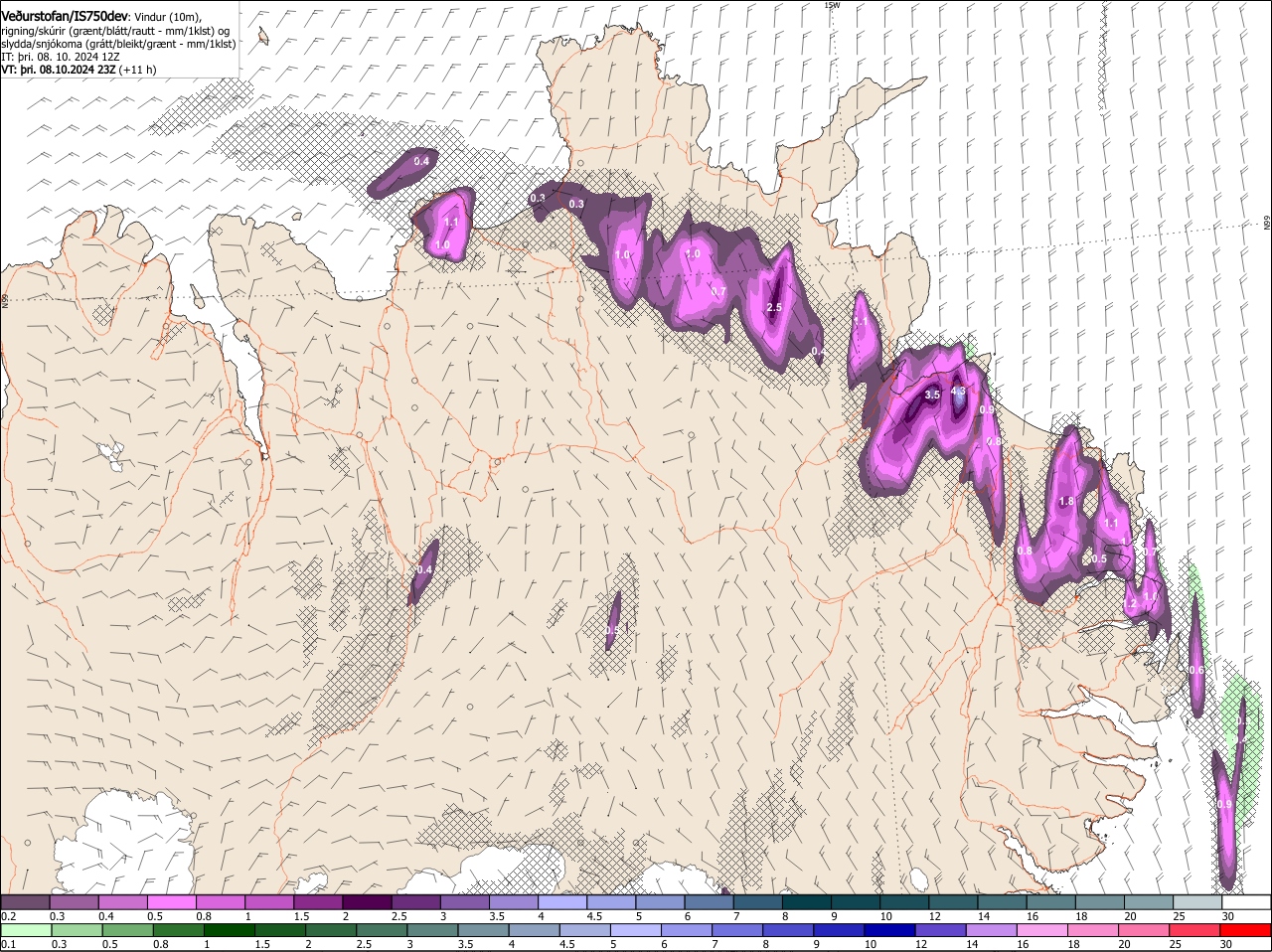
Task: Pick the snow legend swatch starting at 18
Action: [1101, 901]
